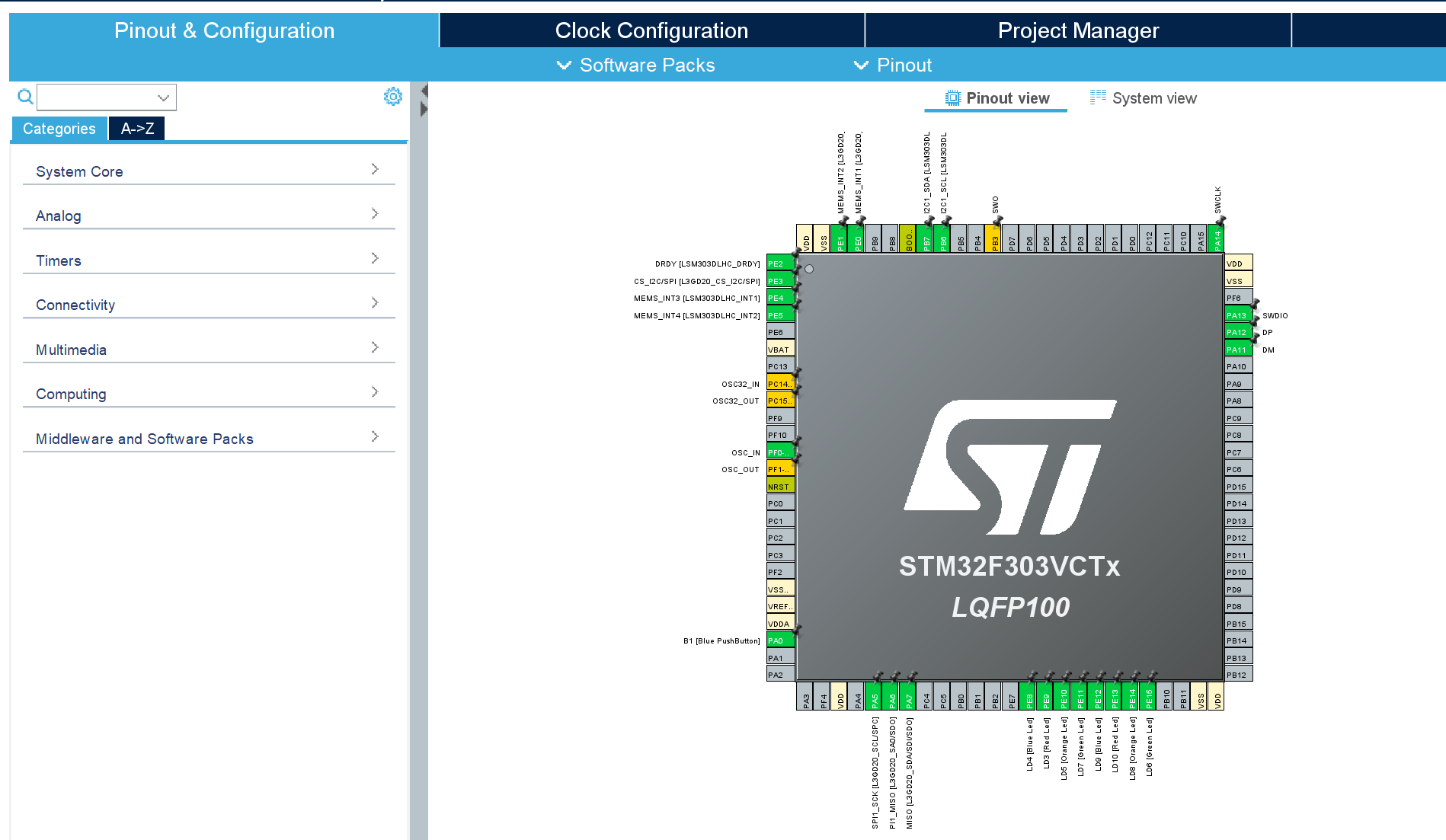1446x840 pixels.
Task: Click pin PA11 labeled DM
Action: click(1239, 350)
